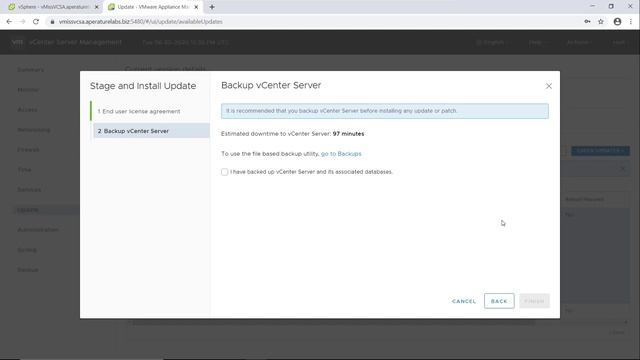Viewport: 640px width, 360px height.
Task: Close the vSphere browser tab
Action: point(97,7)
